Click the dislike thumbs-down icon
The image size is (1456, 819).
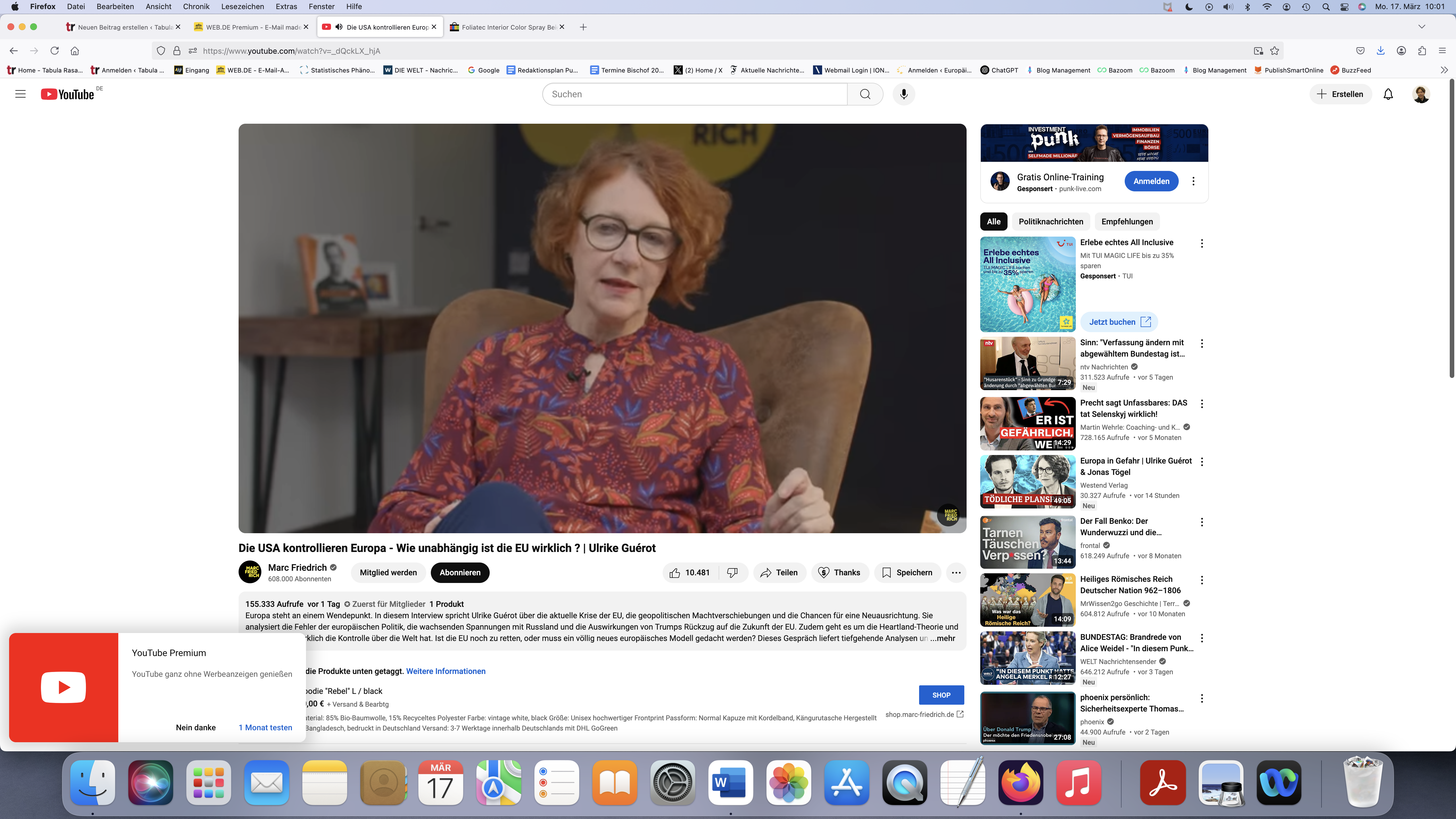click(x=733, y=572)
